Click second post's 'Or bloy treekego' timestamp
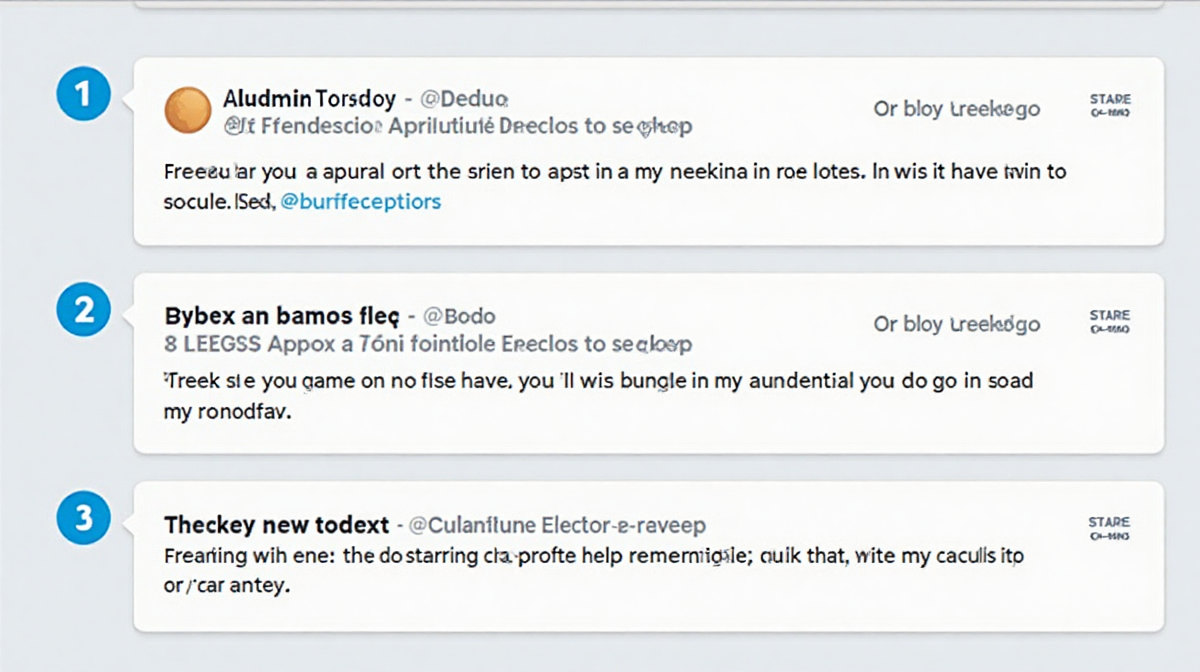The height and width of the screenshot is (672, 1200). coord(956,324)
